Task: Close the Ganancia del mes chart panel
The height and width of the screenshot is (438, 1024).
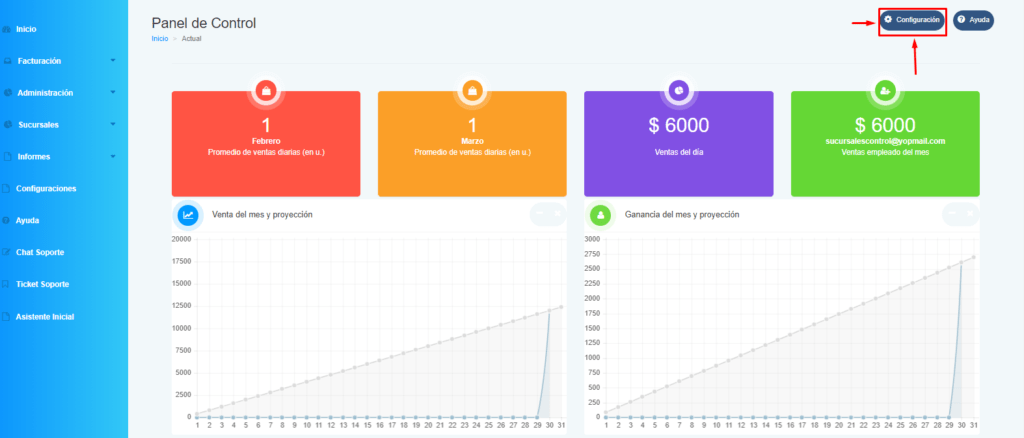Action: pyautogui.click(x=970, y=213)
